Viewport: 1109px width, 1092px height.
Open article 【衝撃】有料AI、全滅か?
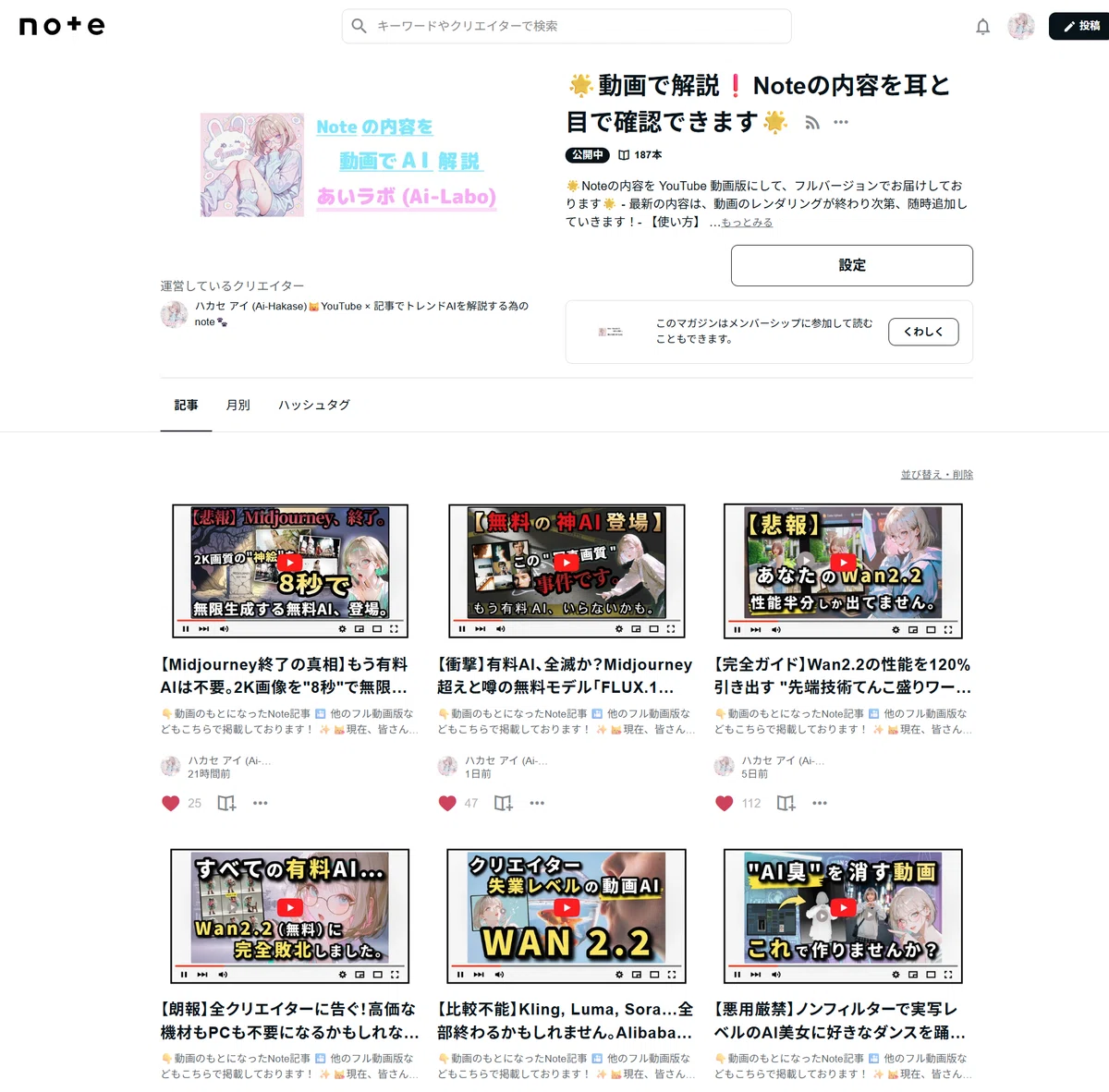[565, 676]
